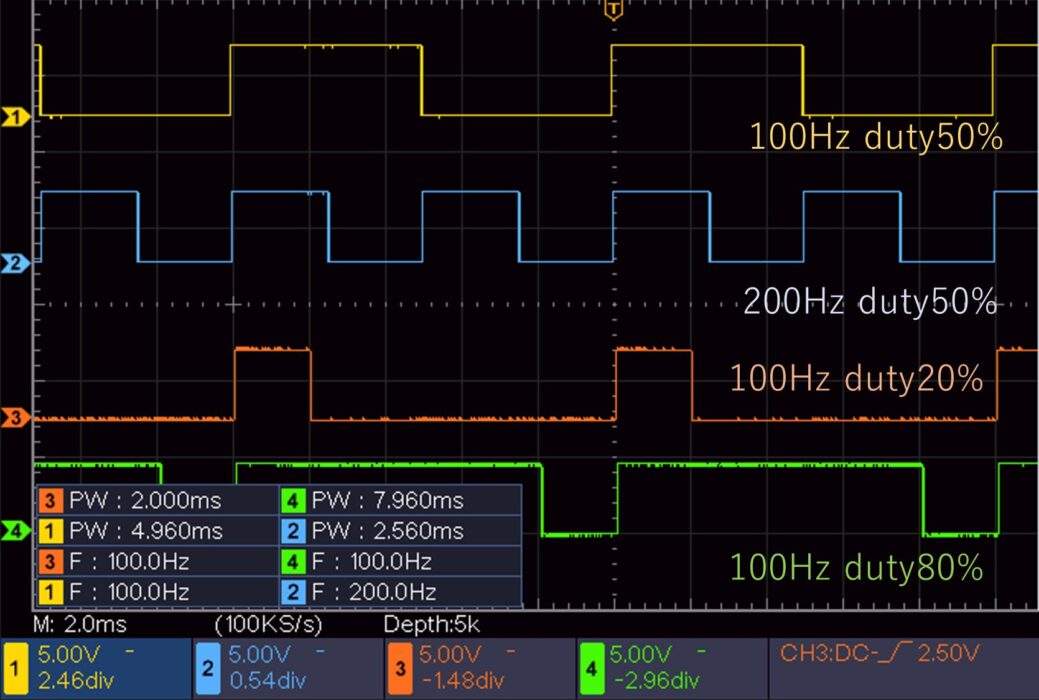Click channel 3 -1.48div offset value
The height and width of the screenshot is (700, 1039).
[x=462, y=681]
